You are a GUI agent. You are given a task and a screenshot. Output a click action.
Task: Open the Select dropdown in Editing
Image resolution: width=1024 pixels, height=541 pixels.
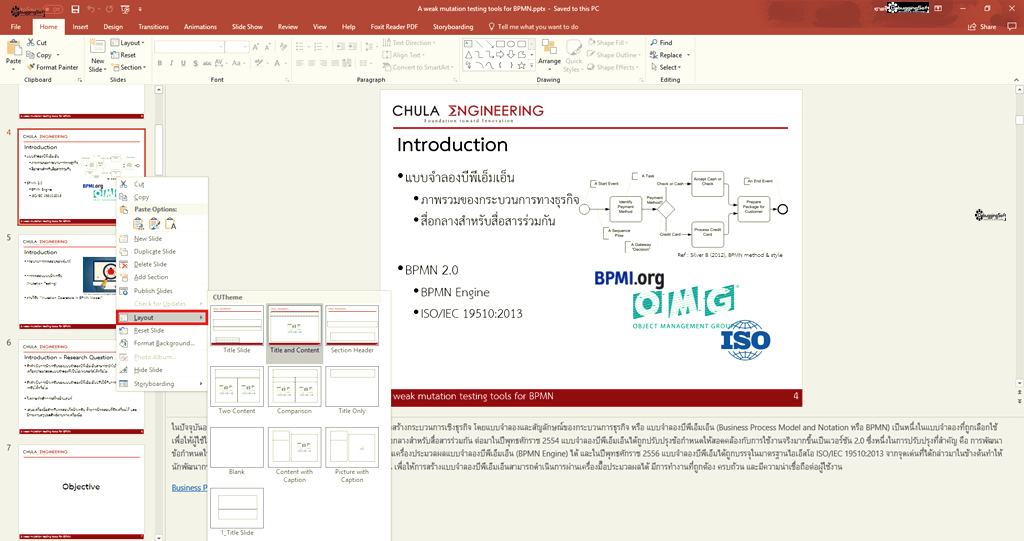point(665,67)
